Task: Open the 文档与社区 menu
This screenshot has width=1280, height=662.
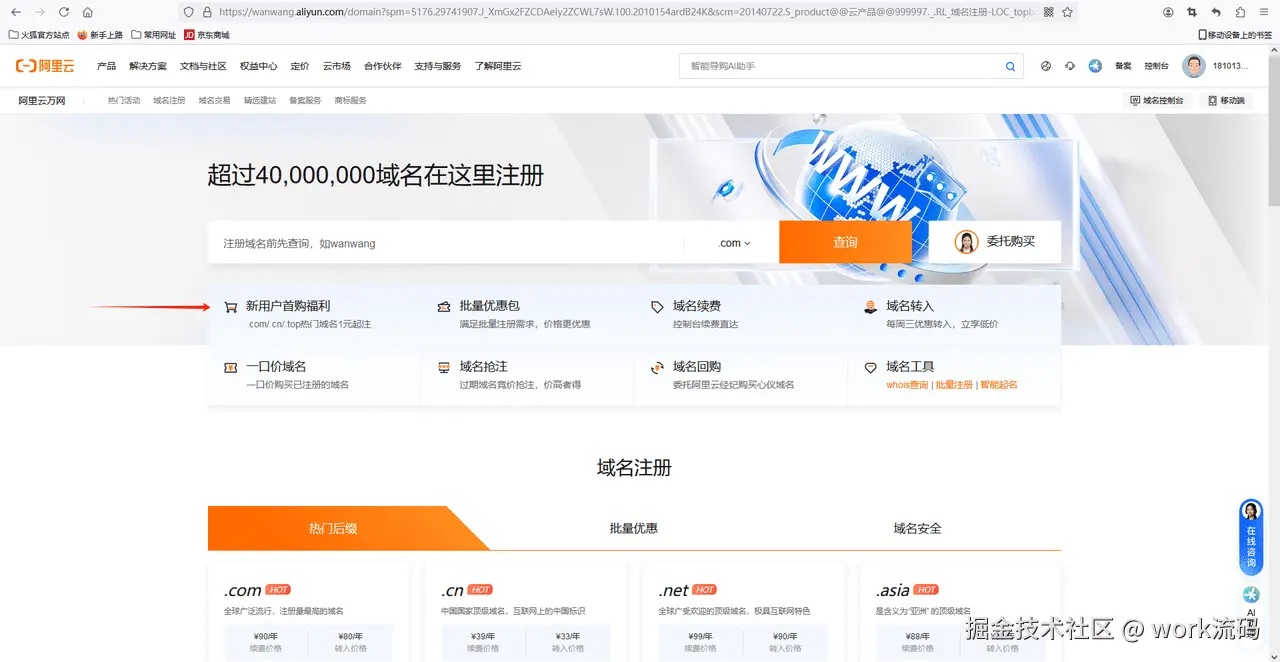Action: point(203,66)
